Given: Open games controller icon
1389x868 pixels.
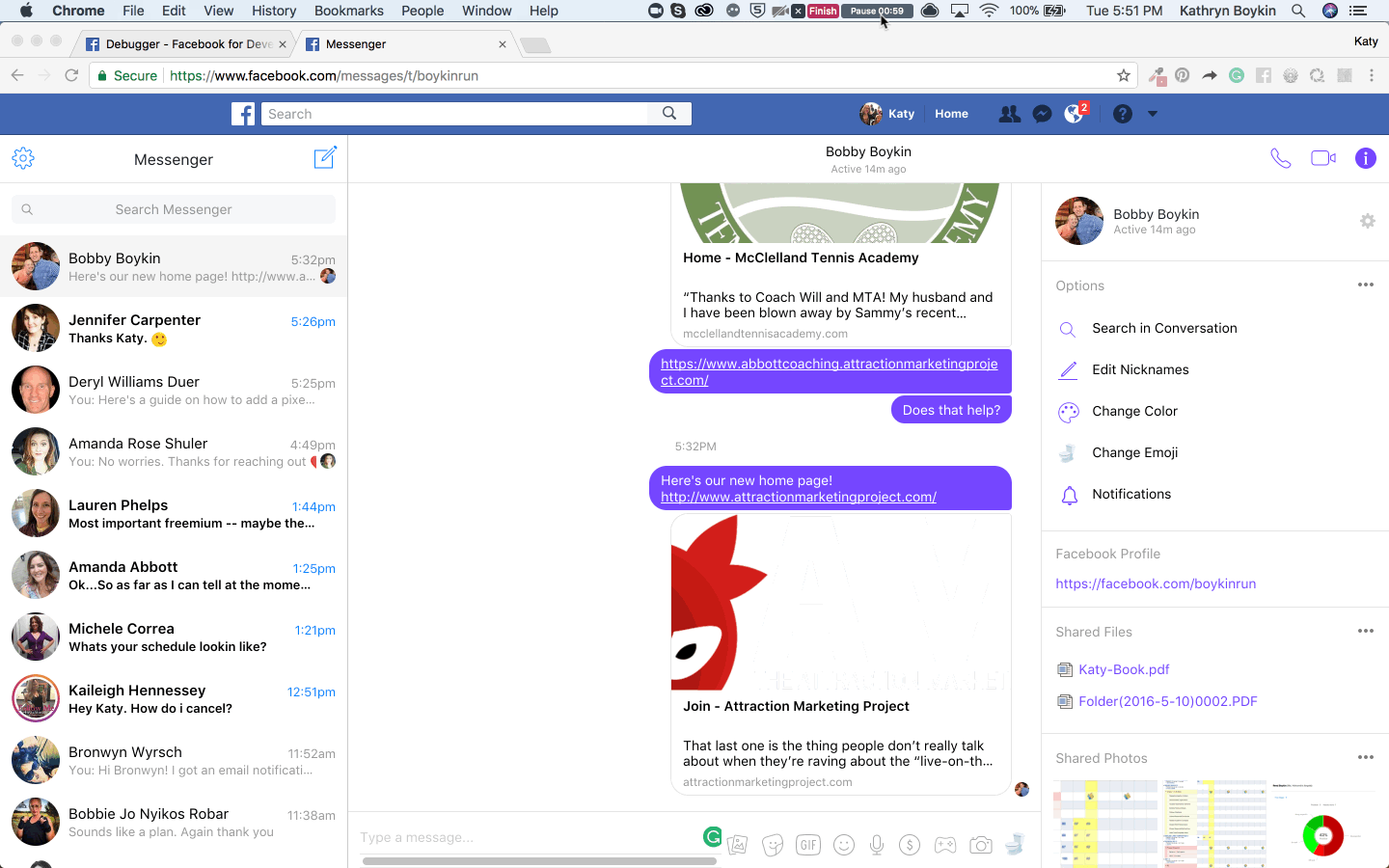Looking at the screenshot, I should tap(945, 845).
